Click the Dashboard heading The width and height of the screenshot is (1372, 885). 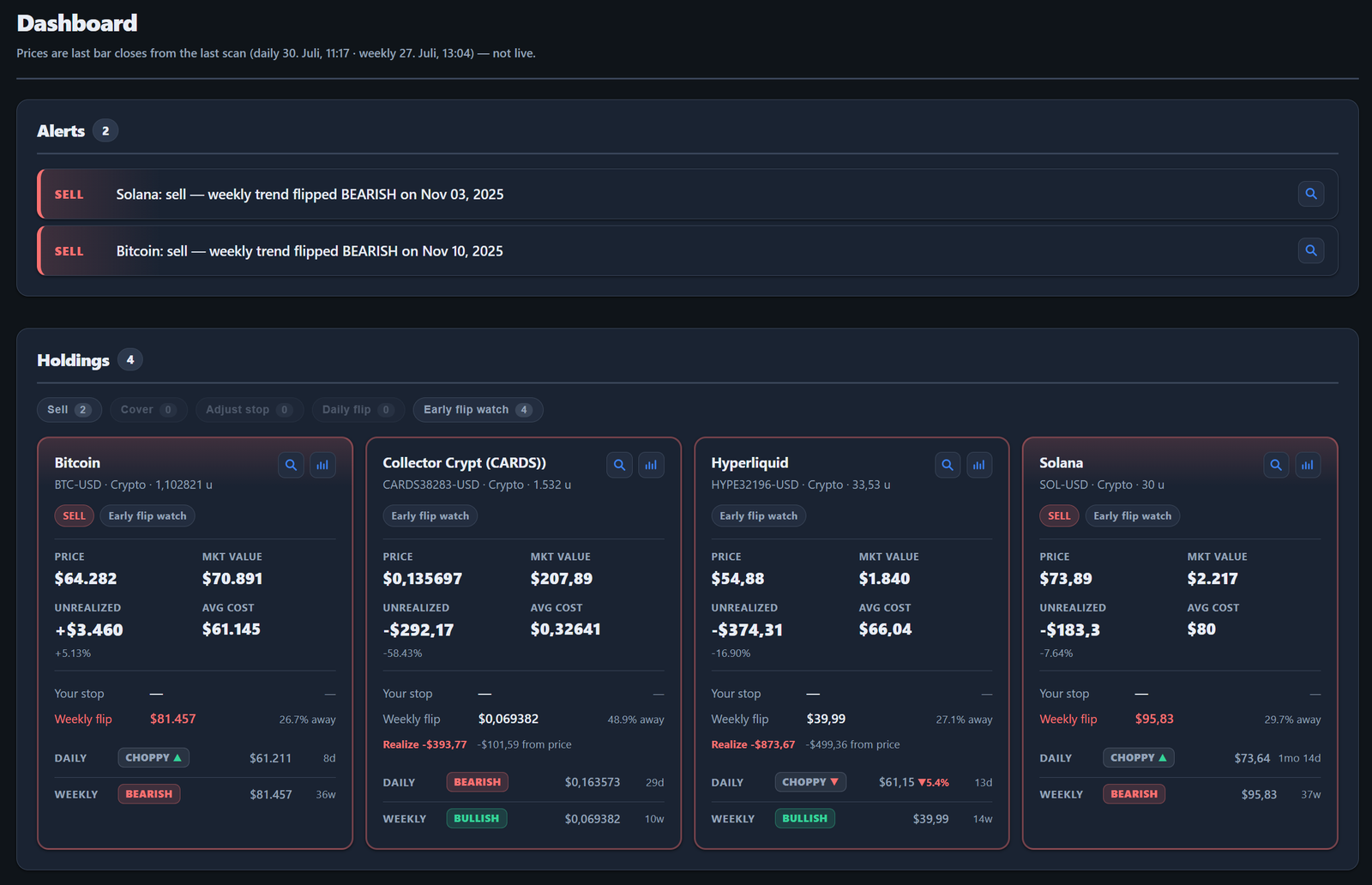(77, 23)
